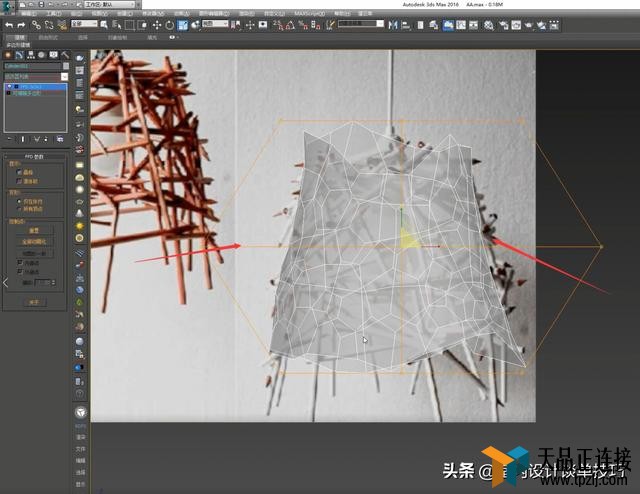Viewport: 640px width, 494px height.
Task: Click the Align tool icon
Action: click(x=406, y=25)
